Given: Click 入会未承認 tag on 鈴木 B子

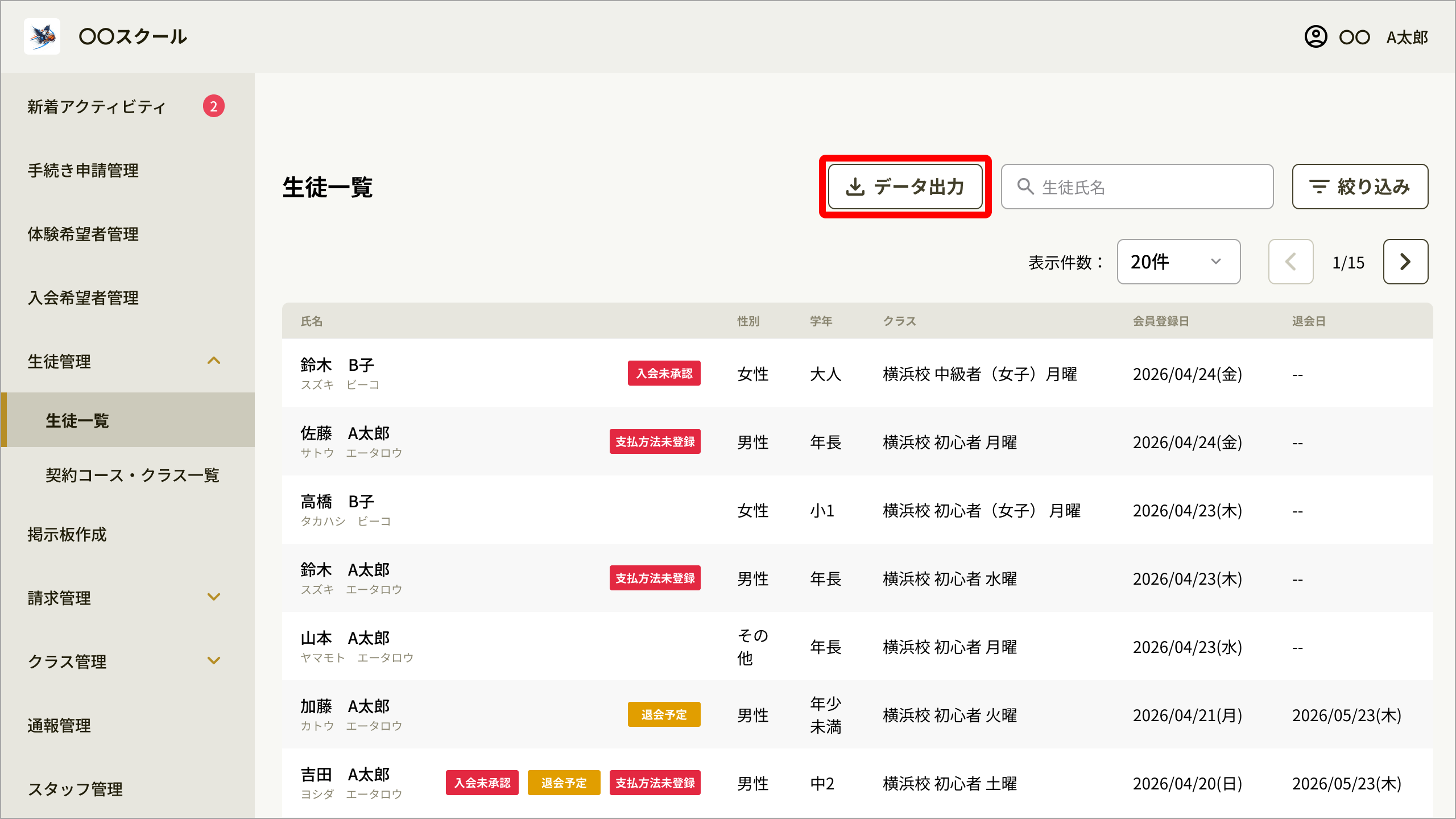Looking at the screenshot, I should [x=664, y=373].
